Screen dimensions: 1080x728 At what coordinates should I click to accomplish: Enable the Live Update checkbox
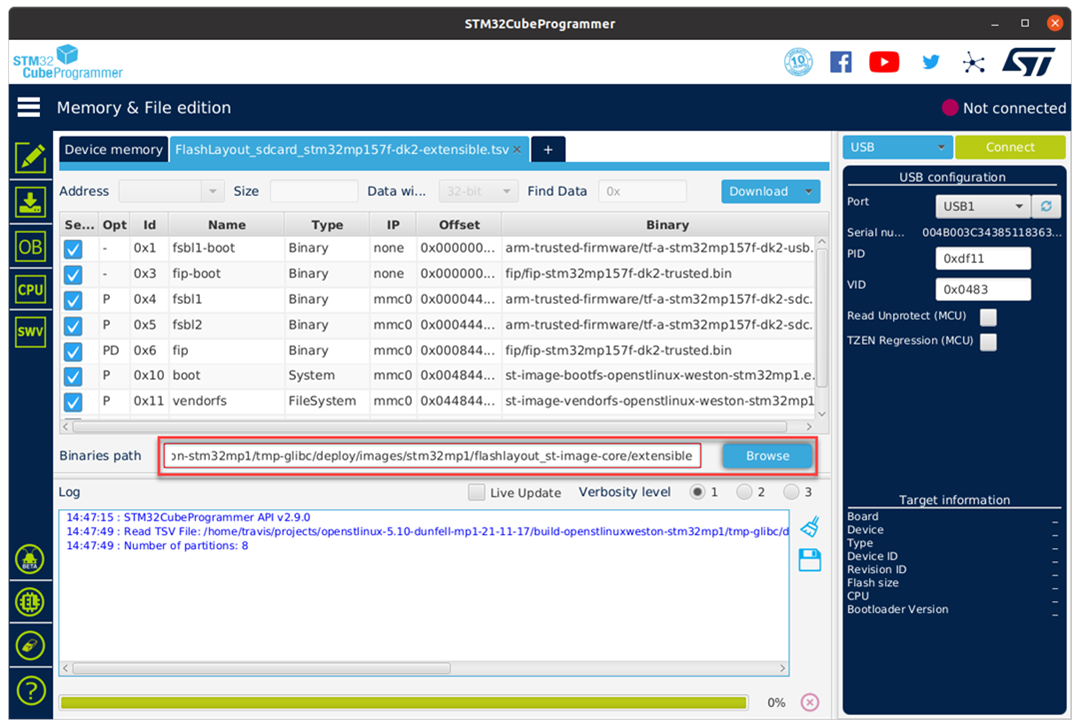pyautogui.click(x=477, y=492)
